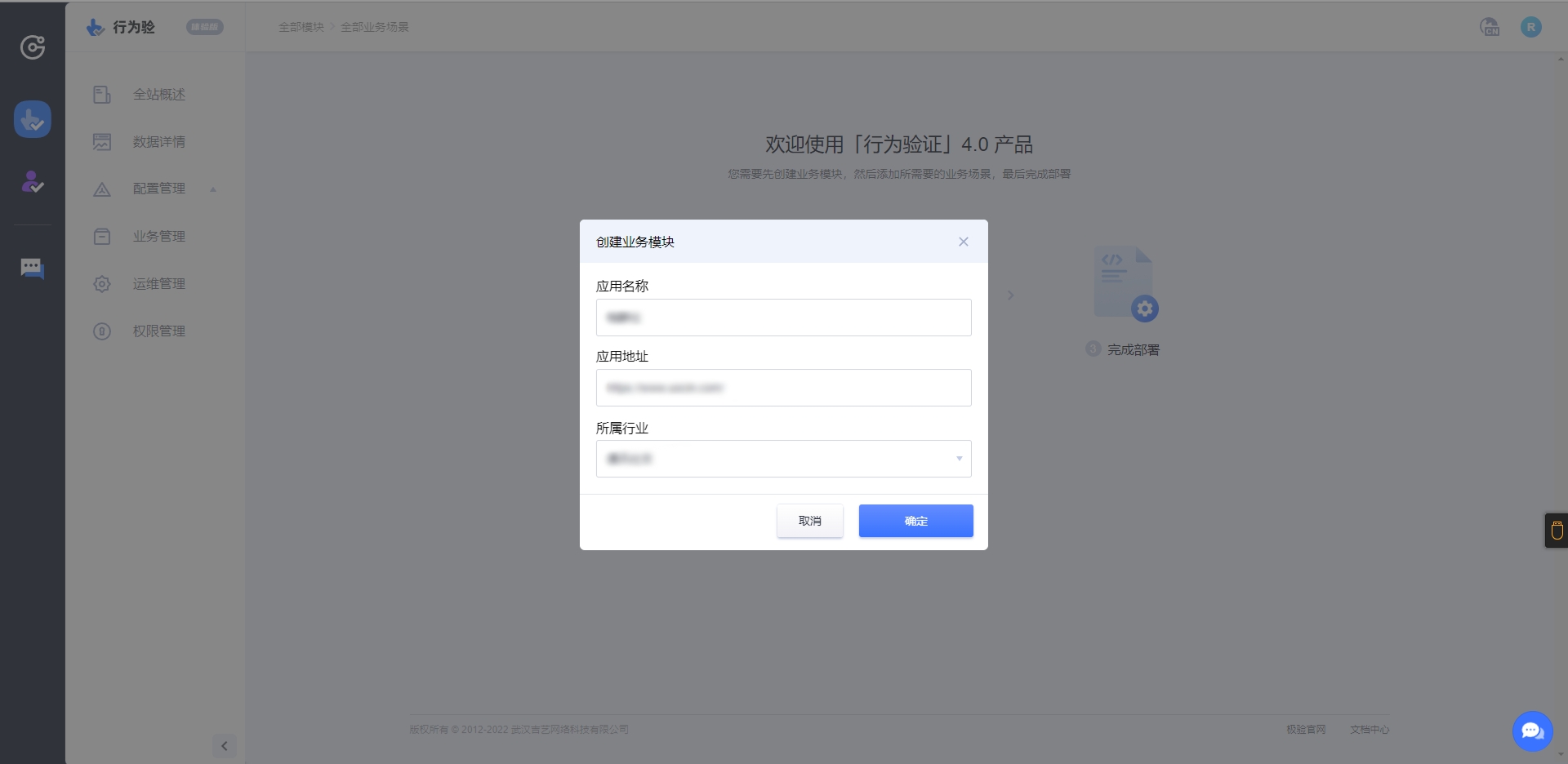The image size is (1568, 764).
Task: Select 全部业务场景 in the breadcrumb
Action: (376, 26)
